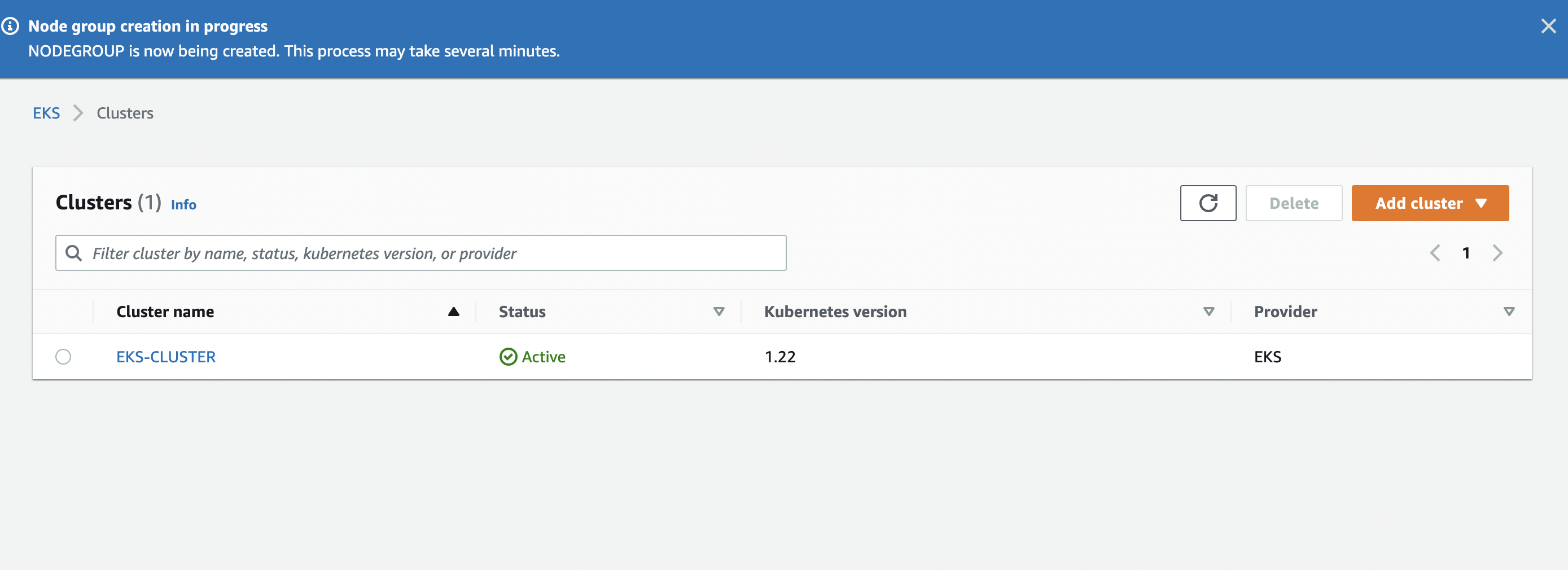Click the filter cluster search field

click(x=421, y=253)
